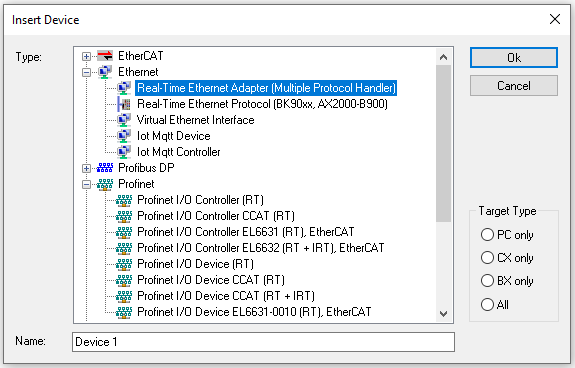This screenshot has height=368, width=575.
Task: Click the EtherCAT category icon
Action: pyautogui.click(x=105, y=56)
